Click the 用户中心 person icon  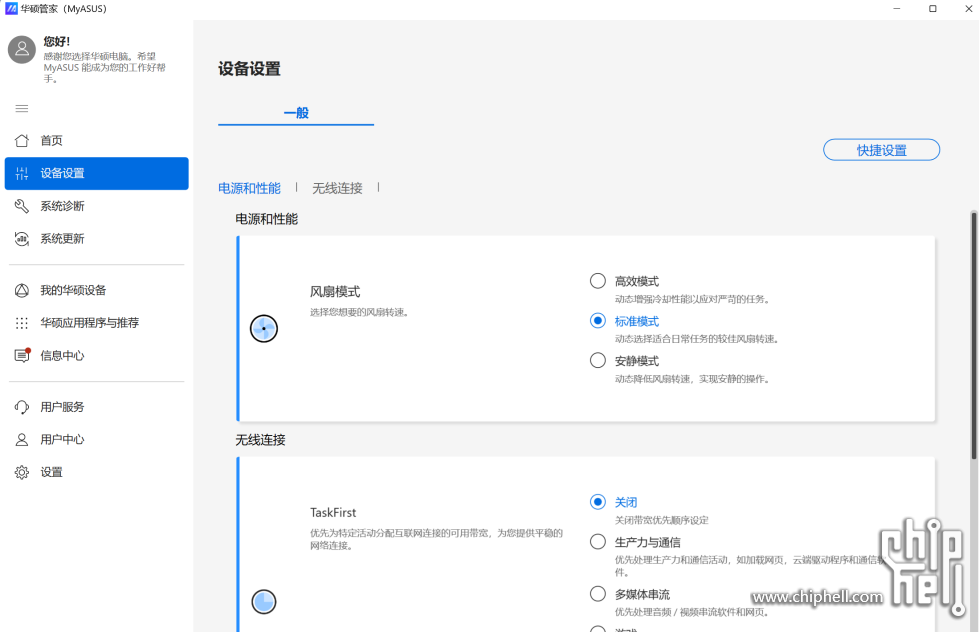22,440
